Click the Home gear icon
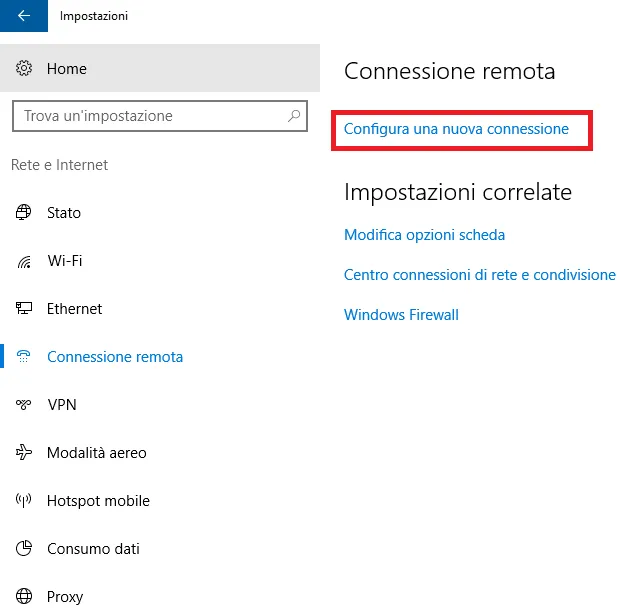Image resolution: width=640 pixels, height=616 pixels. (x=25, y=69)
